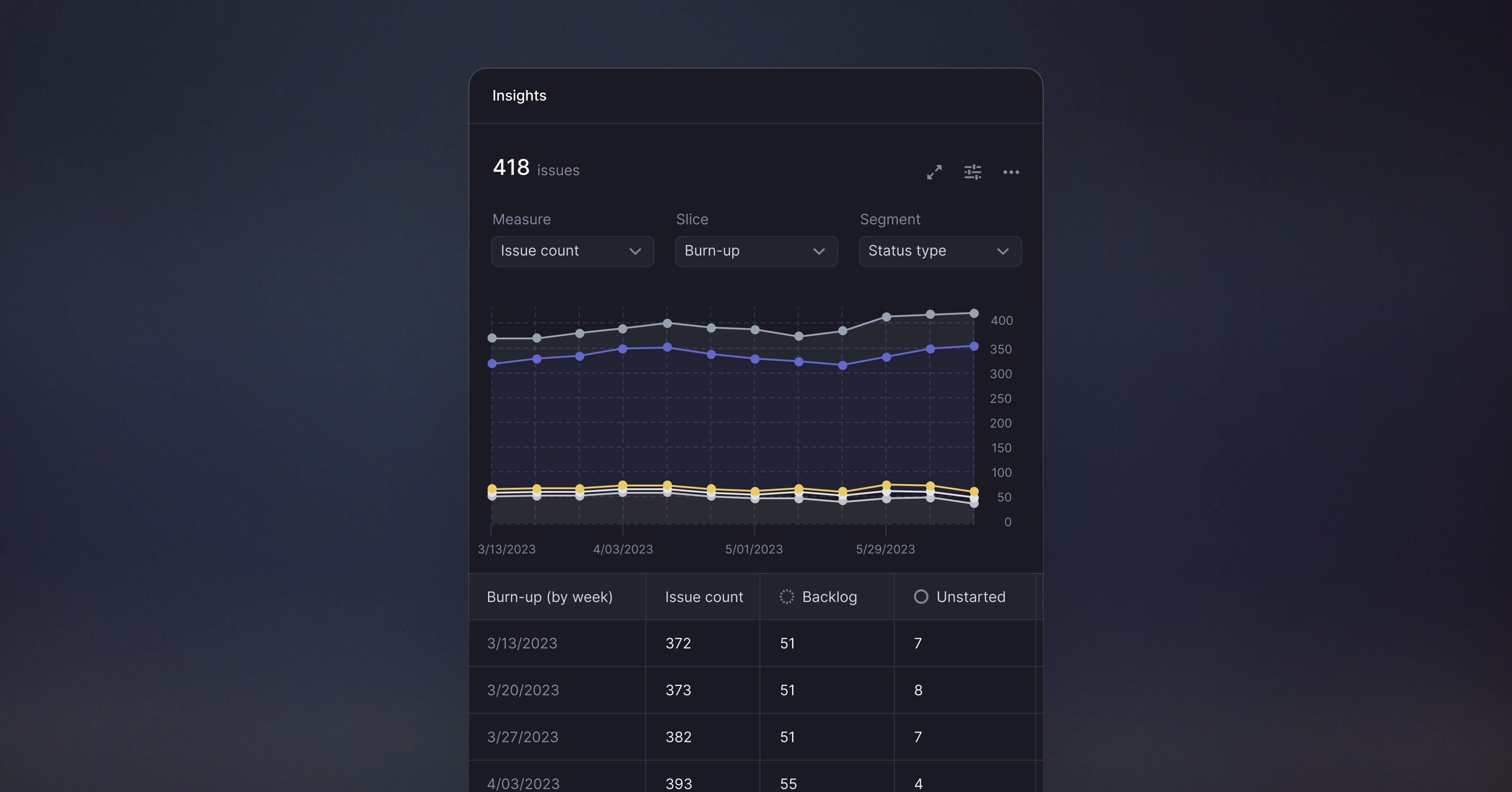
Task: Expand the Segment Status type dropdown
Action: click(940, 251)
